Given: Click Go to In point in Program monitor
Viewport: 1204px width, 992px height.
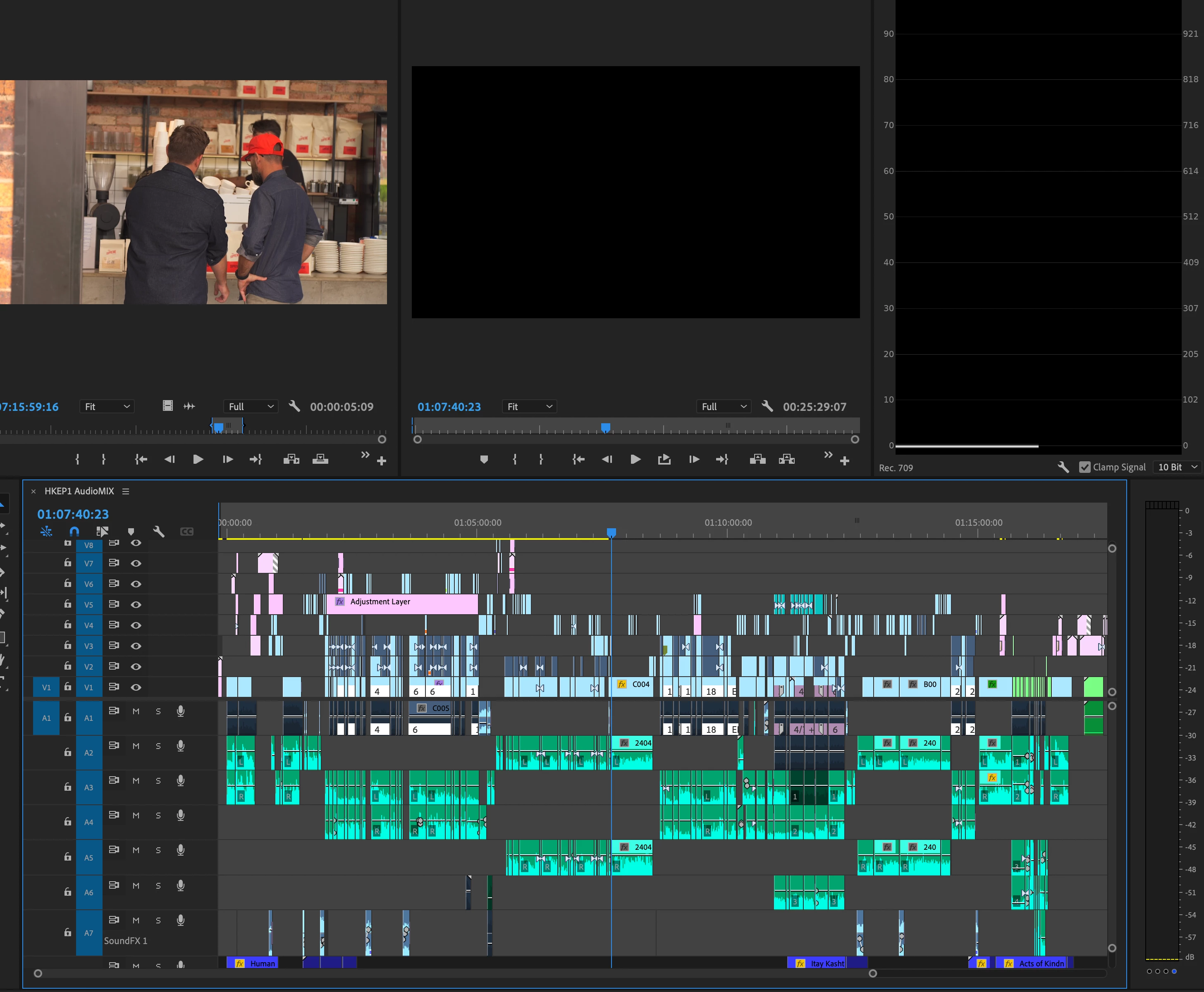Looking at the screenshot, I should click(578, 460).
